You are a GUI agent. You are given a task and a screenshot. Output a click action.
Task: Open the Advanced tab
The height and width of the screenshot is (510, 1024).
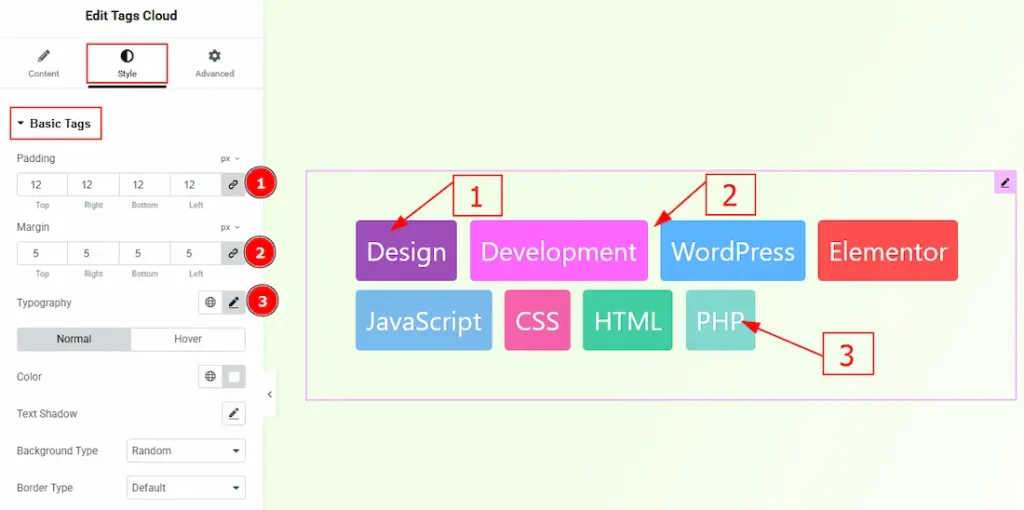click(214, 63)
